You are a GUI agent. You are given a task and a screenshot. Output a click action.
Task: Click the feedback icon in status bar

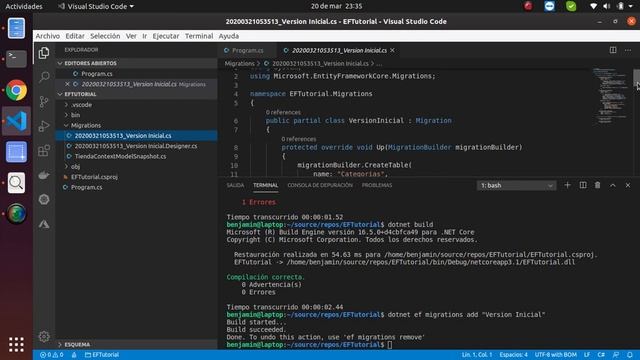[616, 355]
